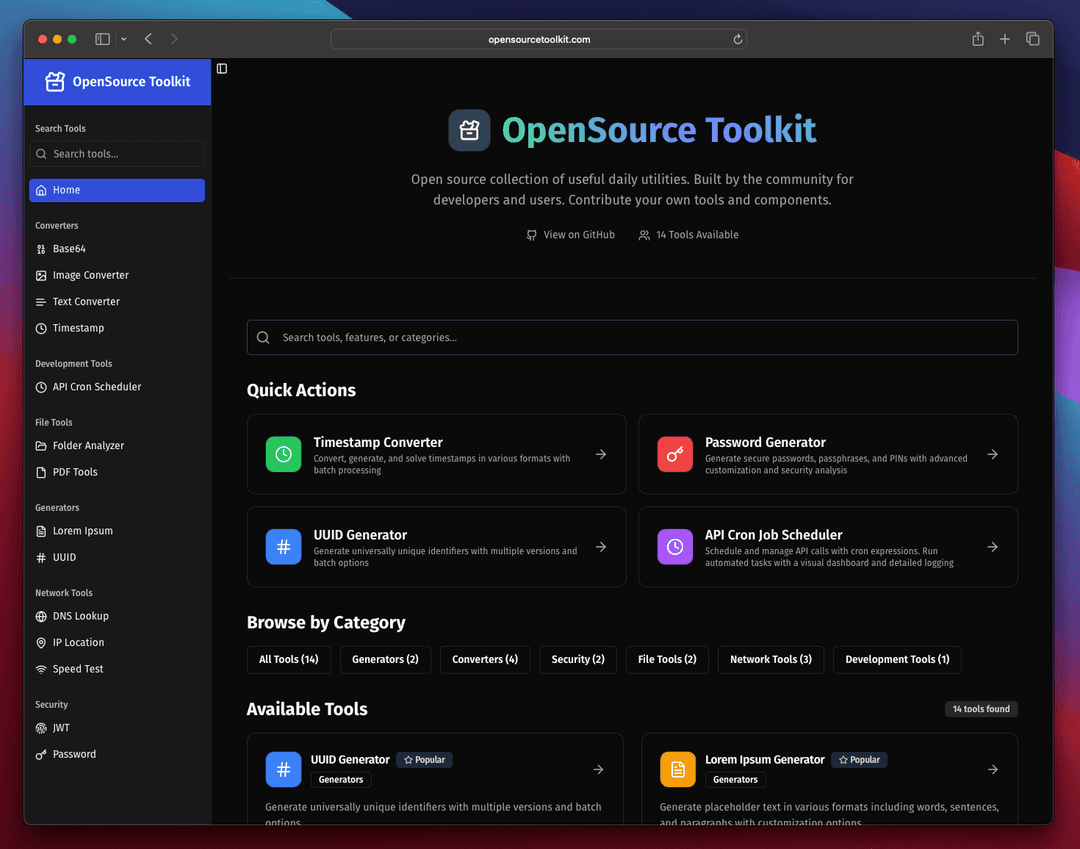Go to DNS Lookup in the sidebar
The image size is (1080, 849).
pos(80,616)
